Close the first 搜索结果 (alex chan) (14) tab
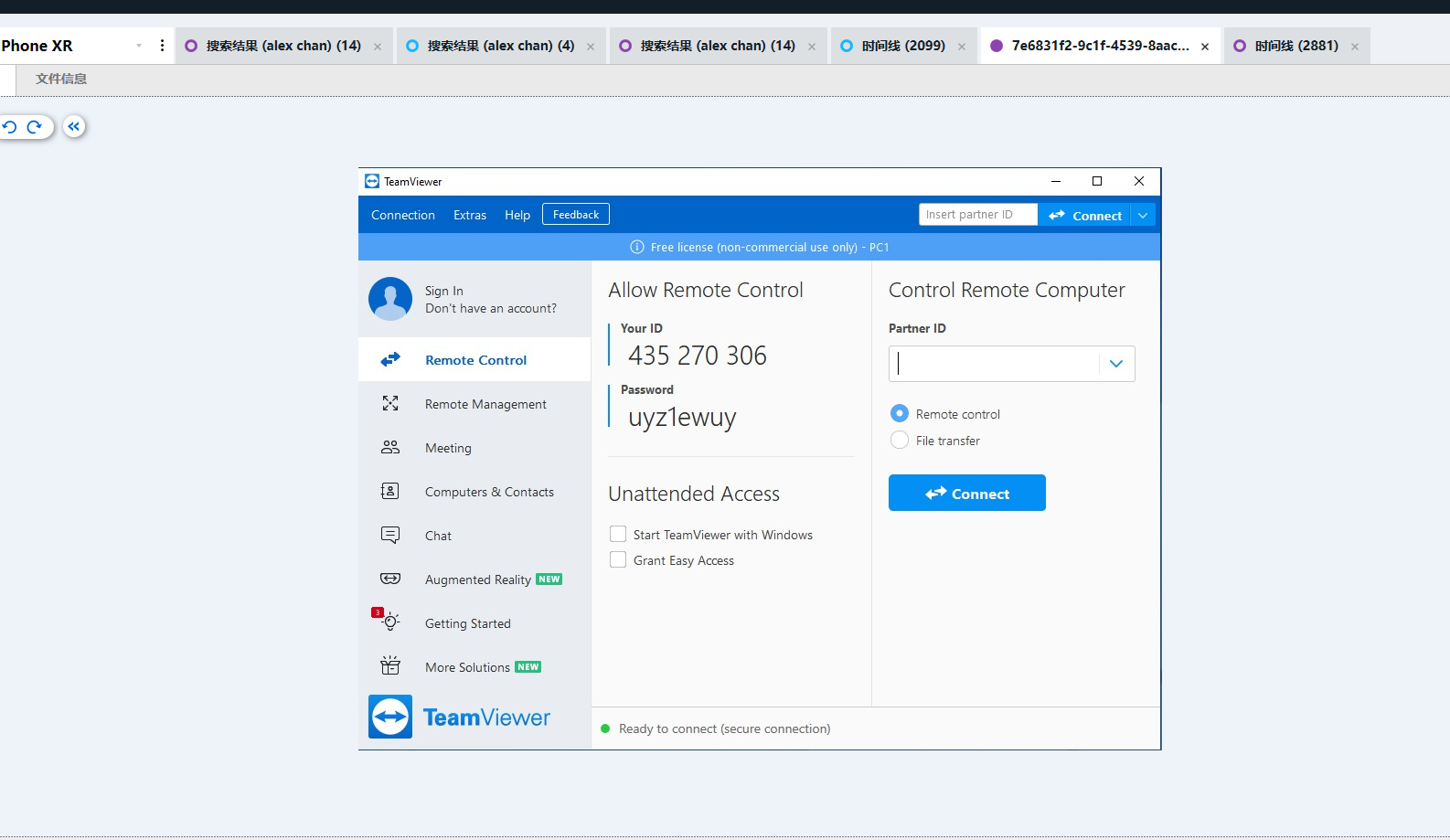The height and width of the screenshot is (840, 1450). (x=378, y=47)
